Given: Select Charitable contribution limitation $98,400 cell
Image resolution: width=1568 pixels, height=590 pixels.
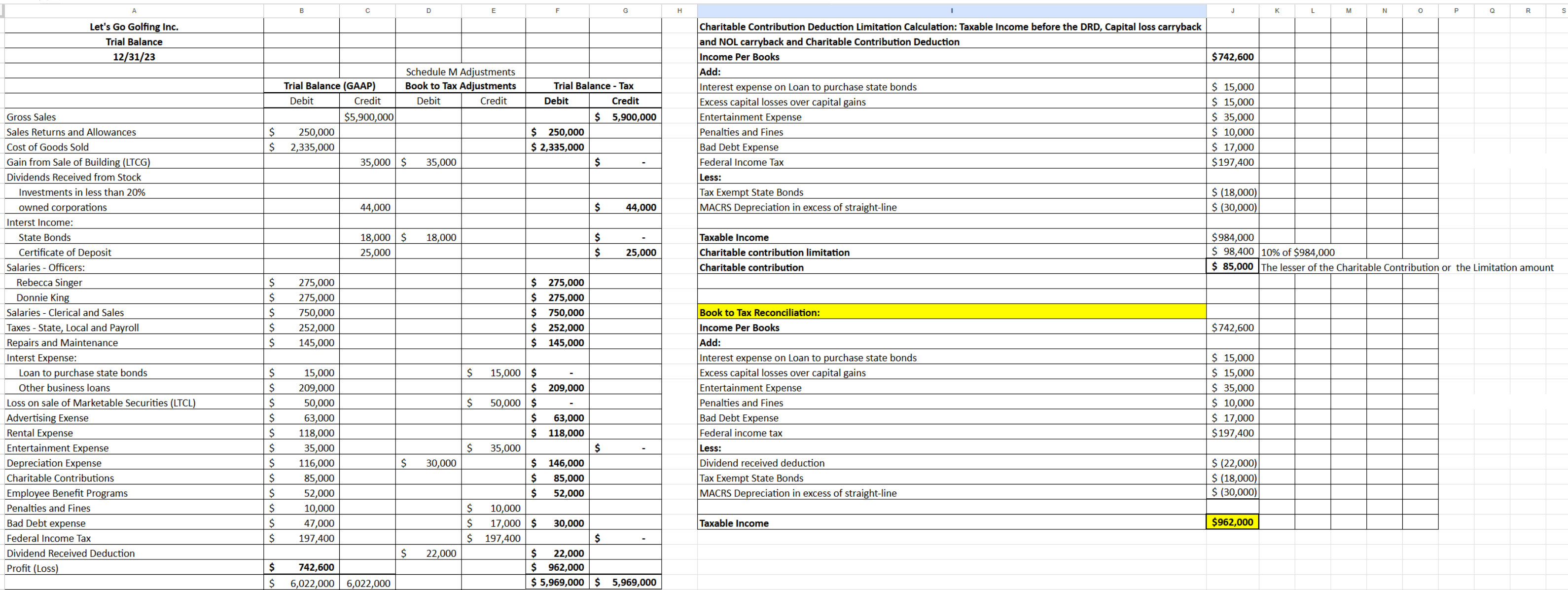Looking at the screenshot, I should click(1232, 252).
